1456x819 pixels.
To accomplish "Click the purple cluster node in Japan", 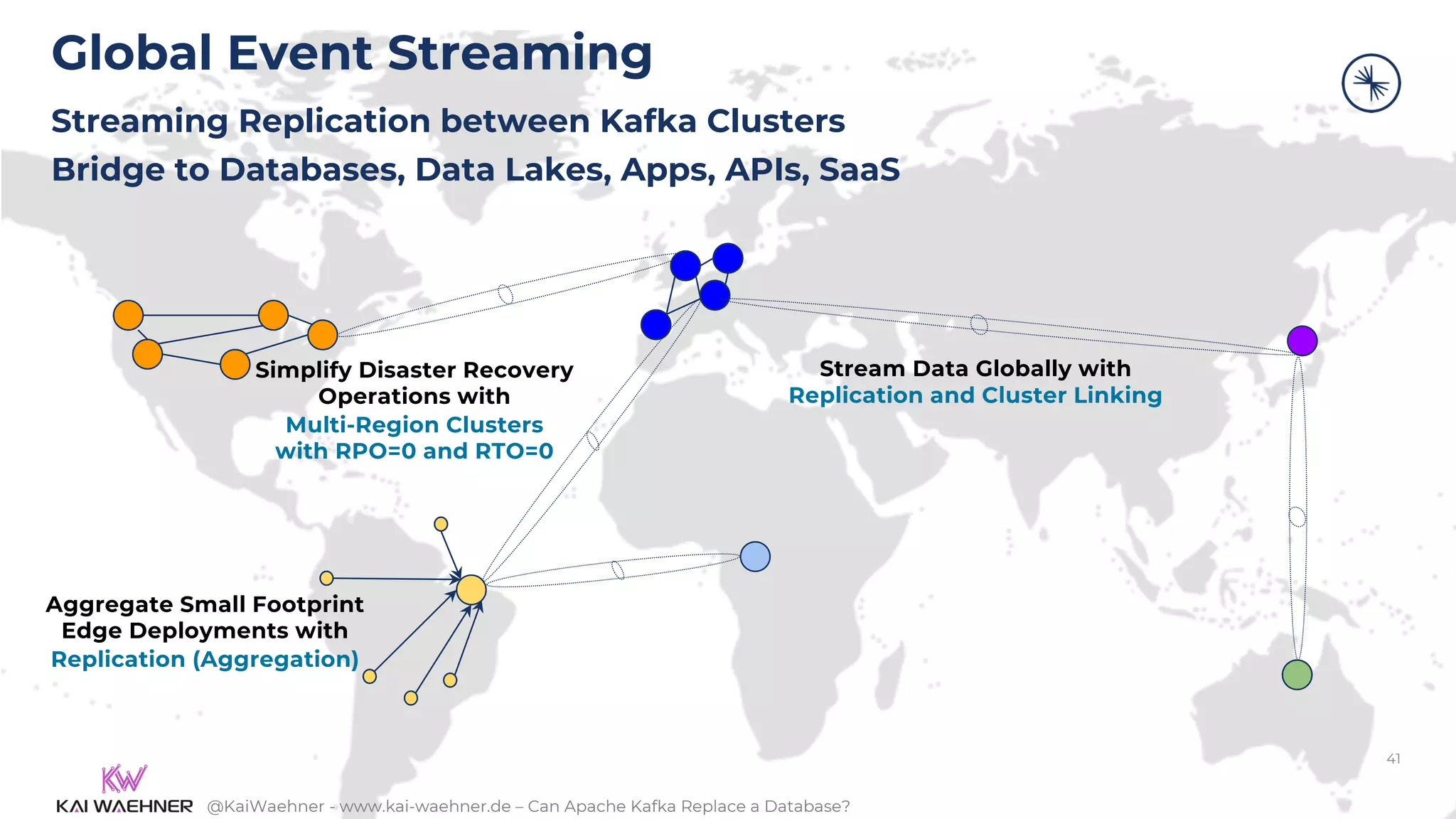I will pos(1302,341).
